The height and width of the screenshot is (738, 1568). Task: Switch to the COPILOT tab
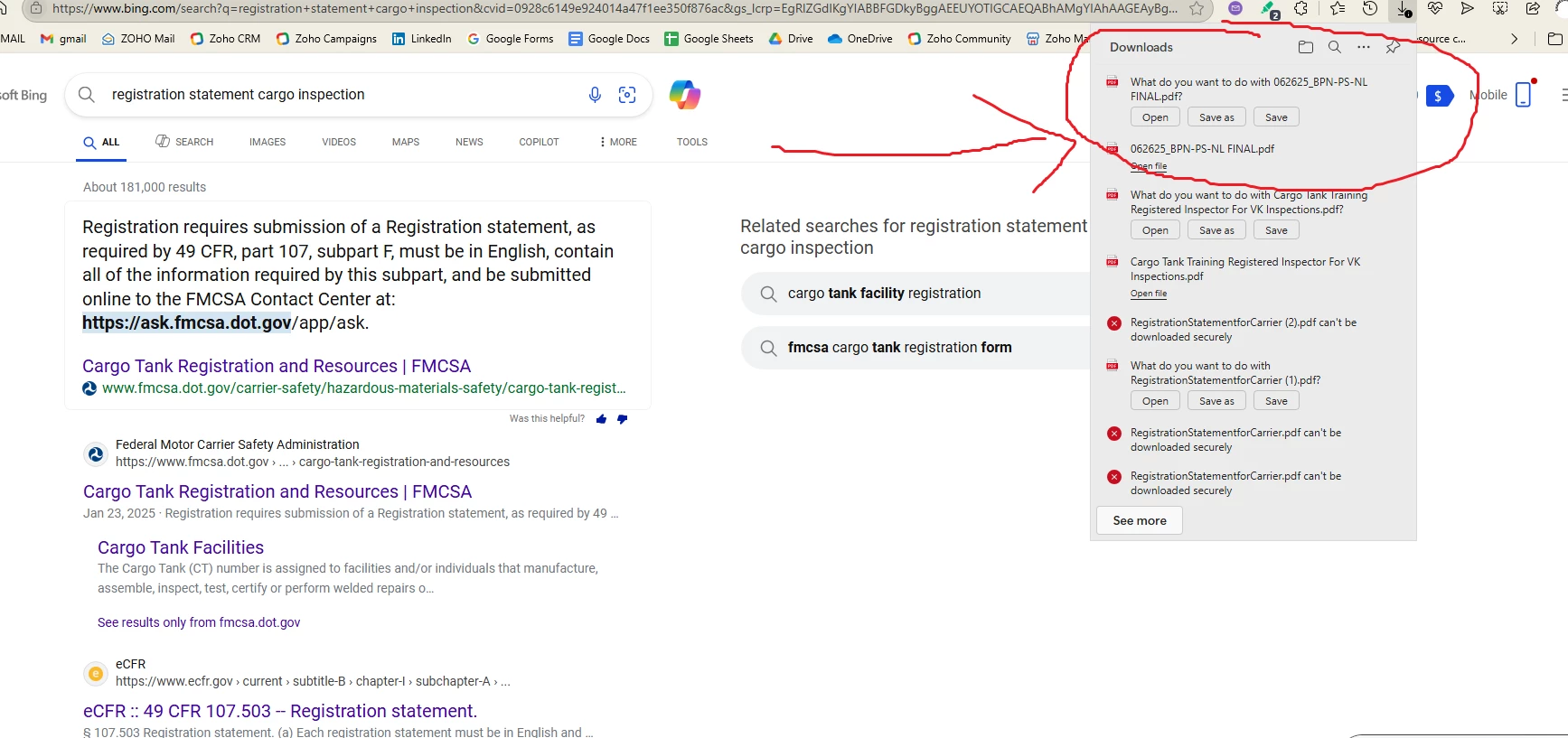tap(539, 142)
